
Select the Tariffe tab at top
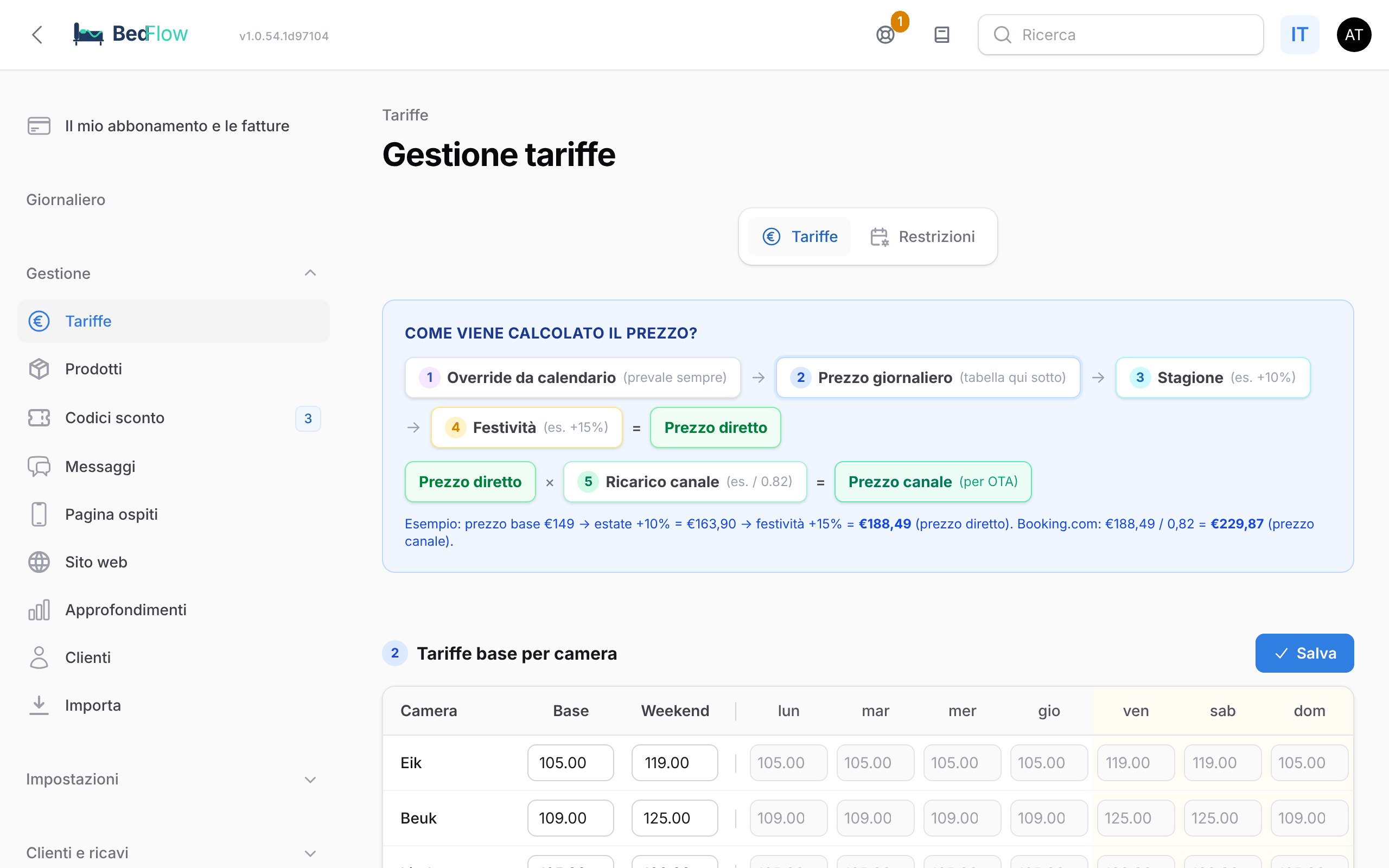click(800, 237)
